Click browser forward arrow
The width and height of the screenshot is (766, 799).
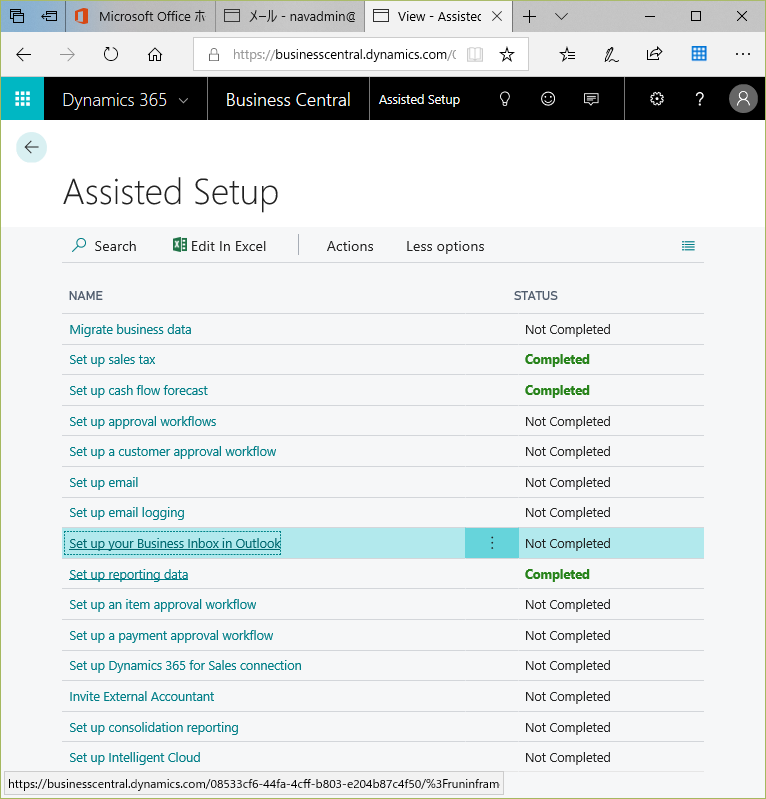(67, 55)
